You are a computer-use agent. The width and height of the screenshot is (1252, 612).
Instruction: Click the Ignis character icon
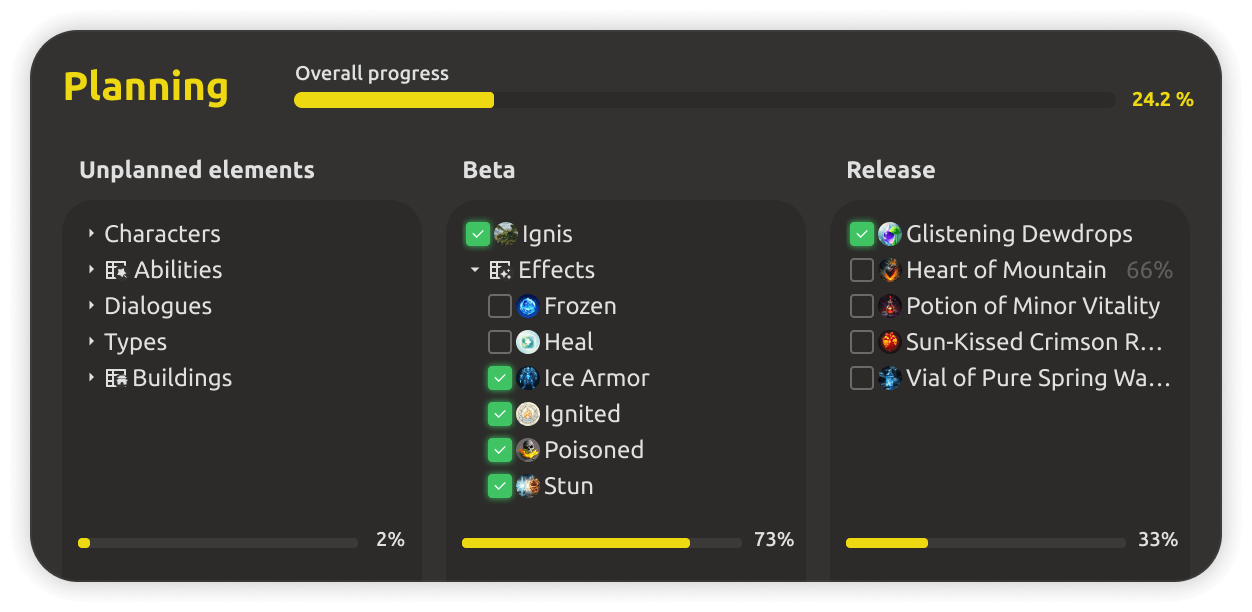pyautogui.click(x=506, y=234)
